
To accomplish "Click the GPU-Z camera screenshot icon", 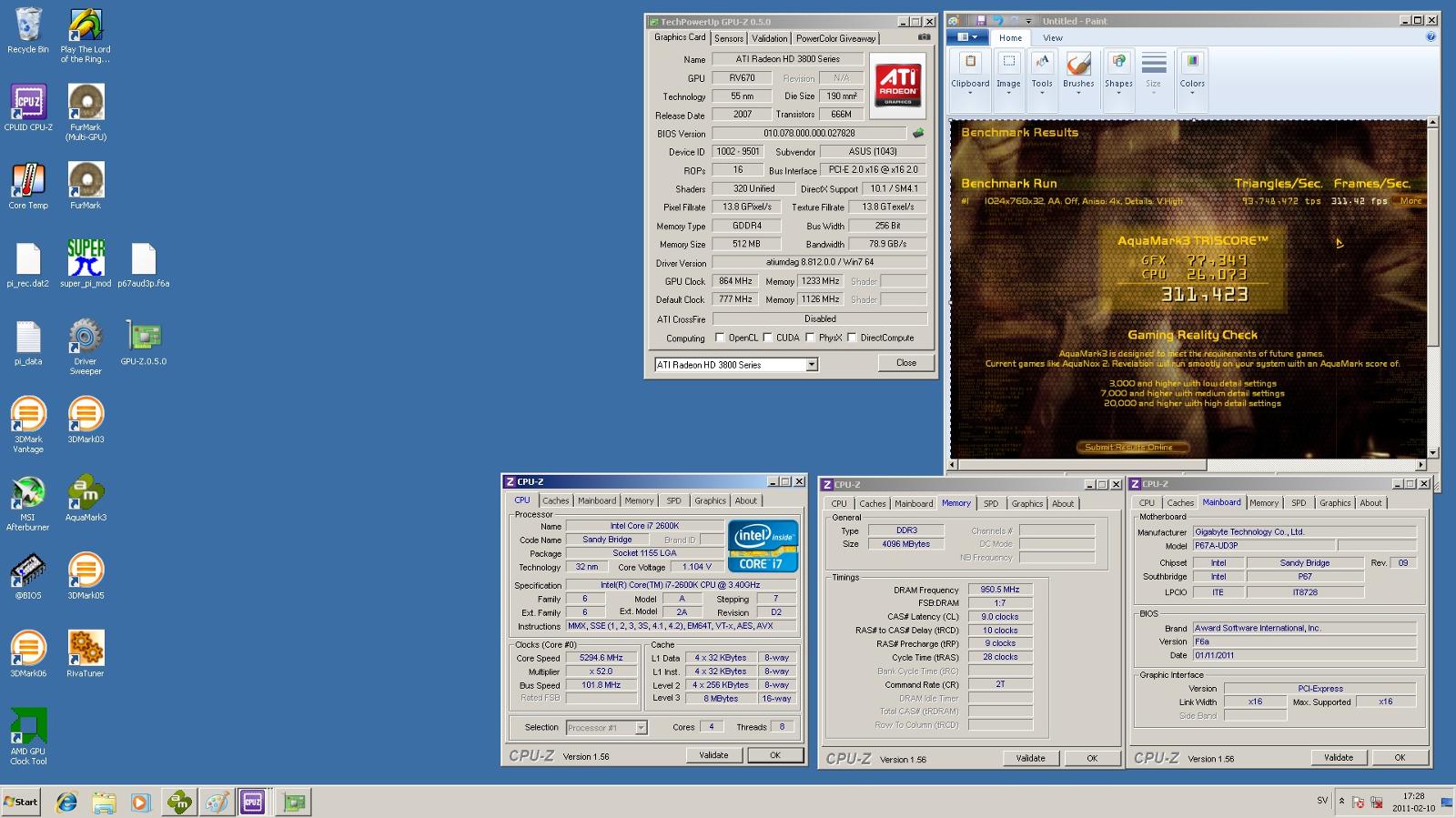I will tap(924, 37).
